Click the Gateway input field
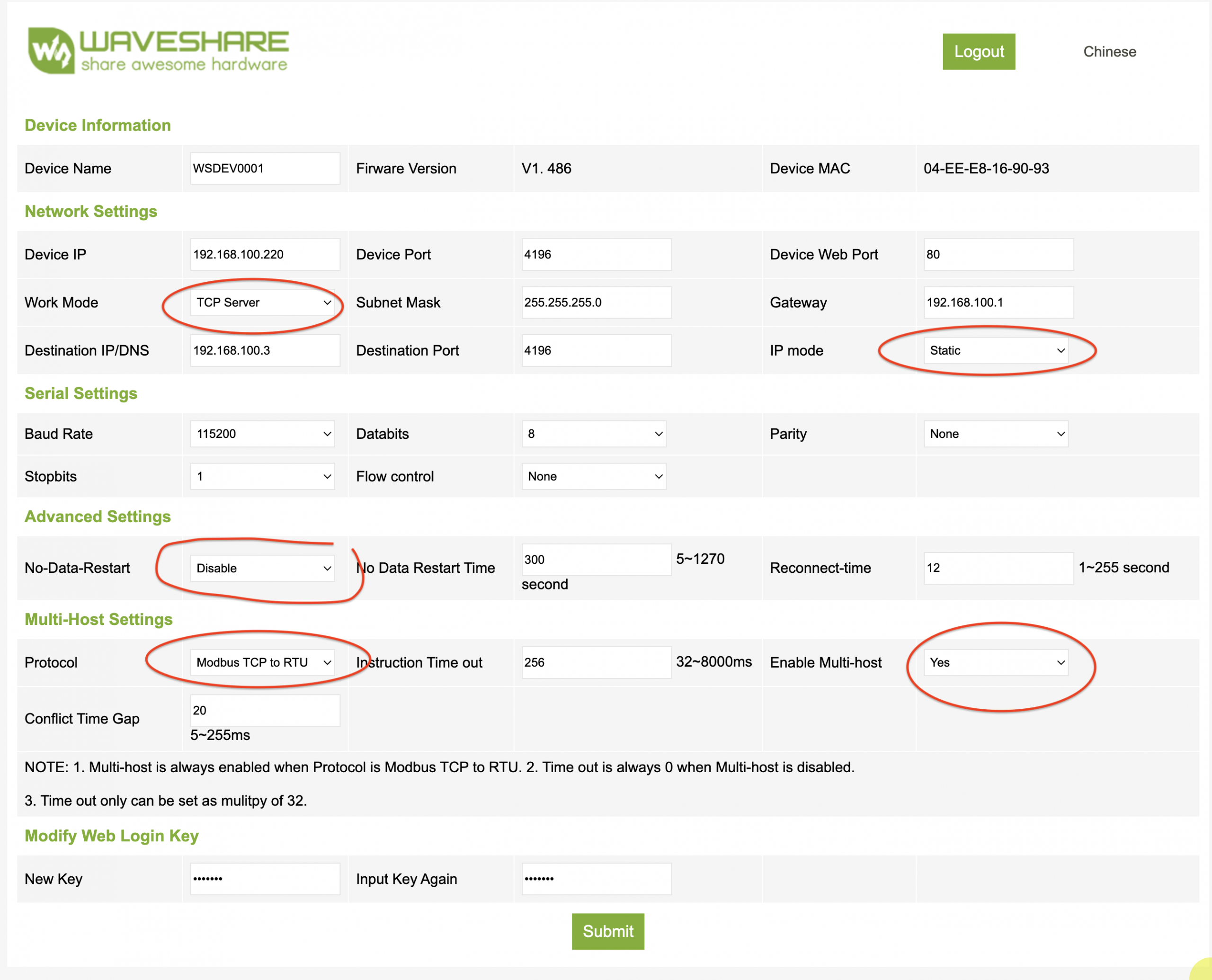Viewport: 1212px width, 980px height. click(x=998, y=303)
